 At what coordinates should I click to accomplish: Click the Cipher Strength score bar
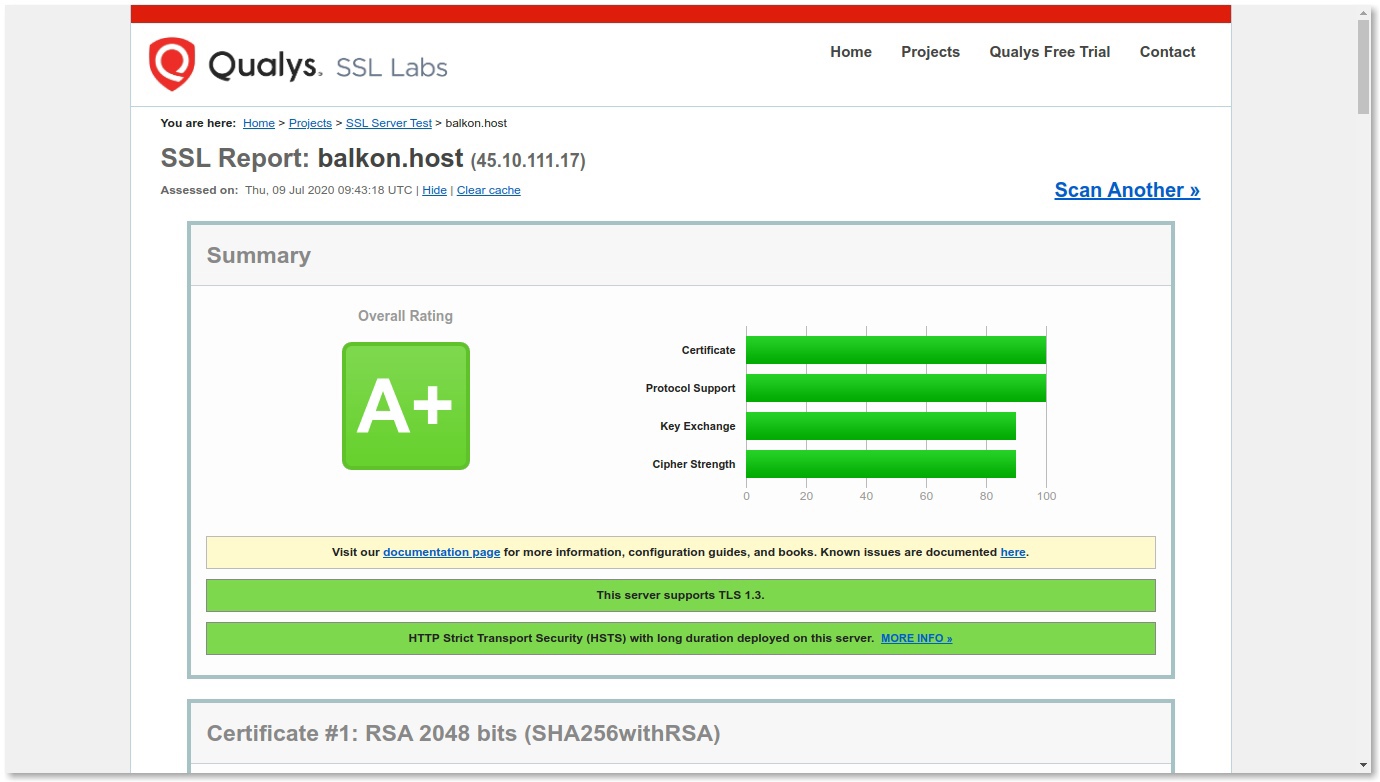pos(881,464)
